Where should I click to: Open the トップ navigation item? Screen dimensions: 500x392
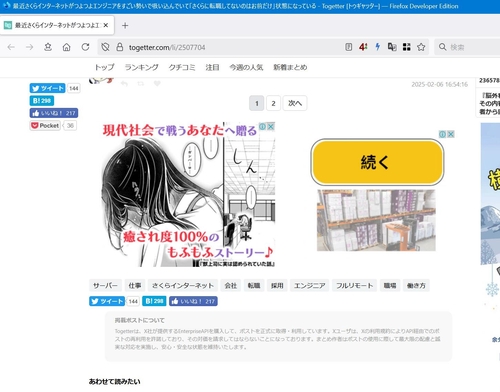point(104,67)
